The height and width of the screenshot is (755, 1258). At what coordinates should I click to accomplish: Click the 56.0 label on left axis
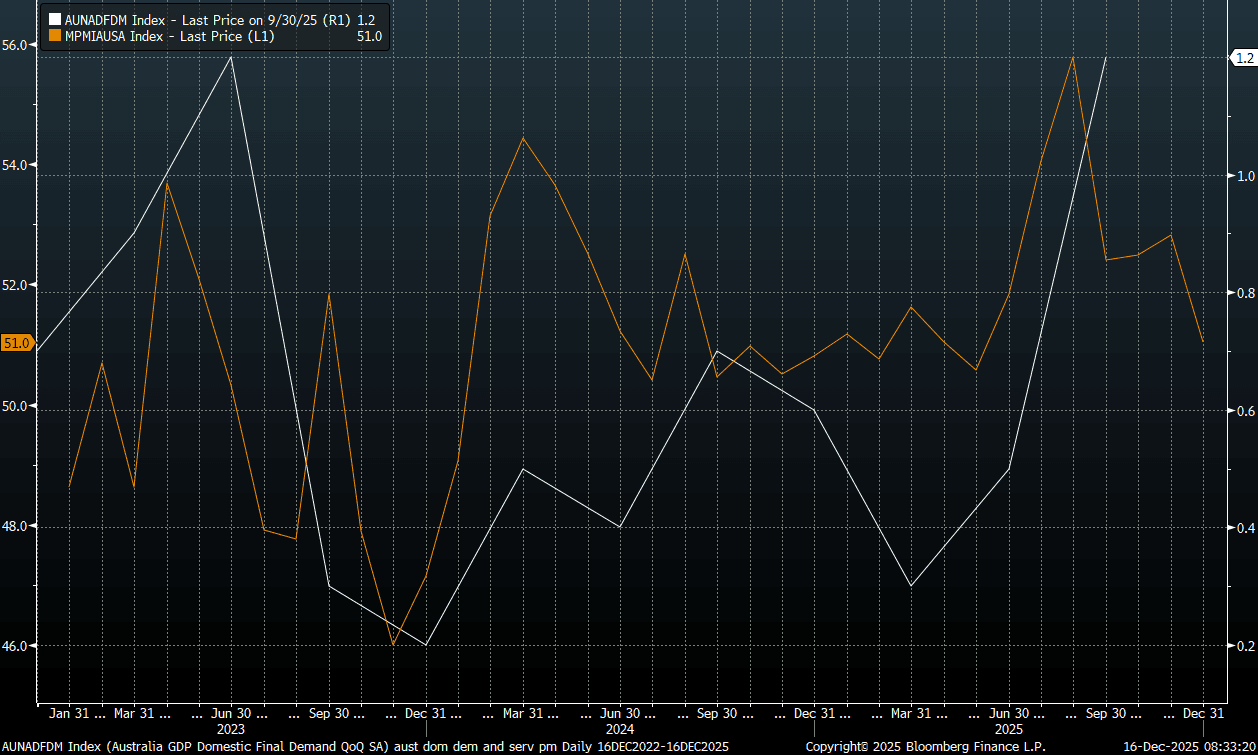pos(17,45)
